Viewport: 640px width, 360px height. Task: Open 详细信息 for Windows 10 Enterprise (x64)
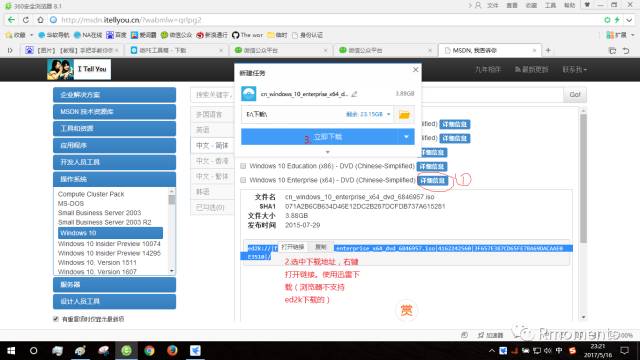pyautogui.click(x=432, y=180)
